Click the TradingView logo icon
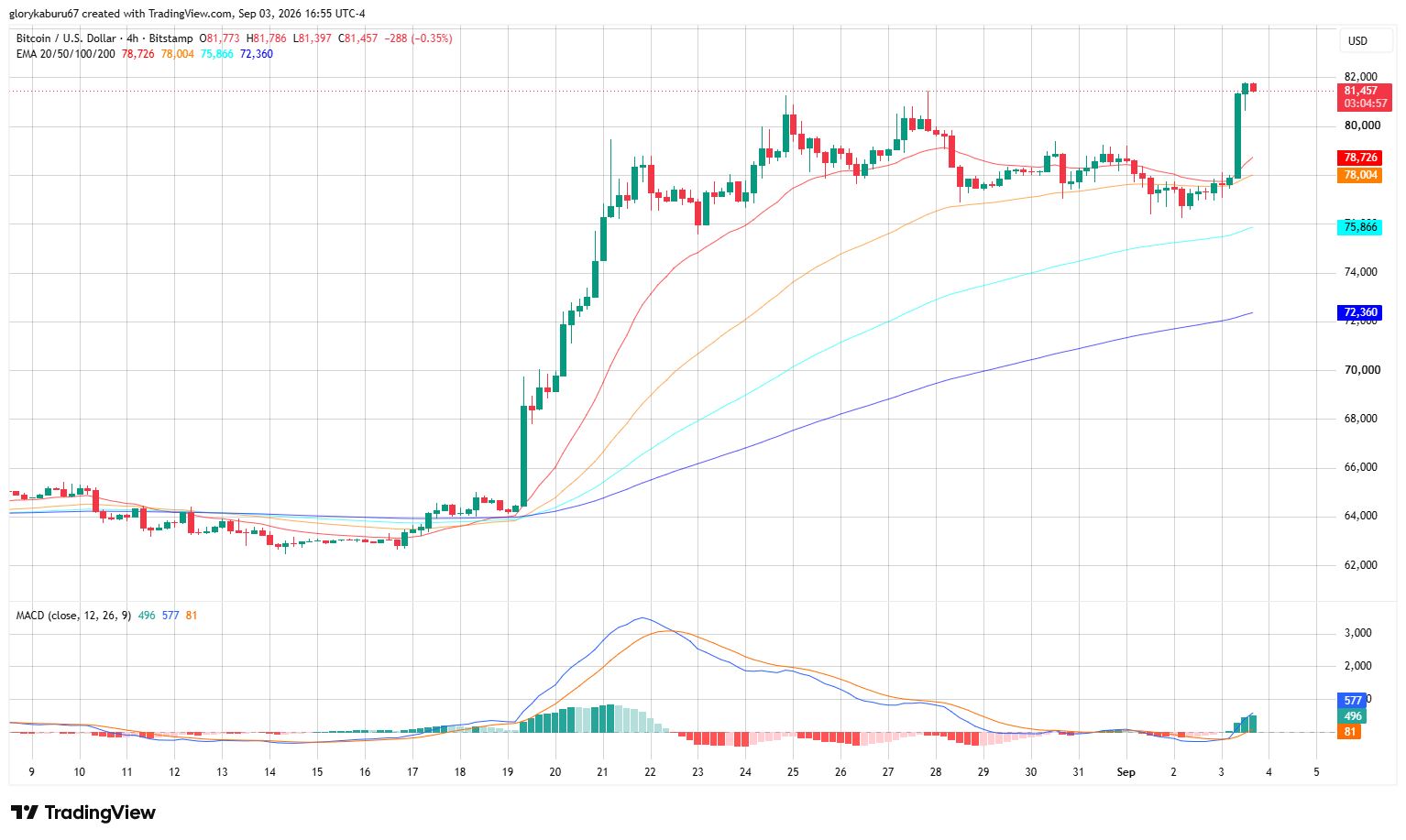This screenshot has height=840, width=1406. pos(25,813)
